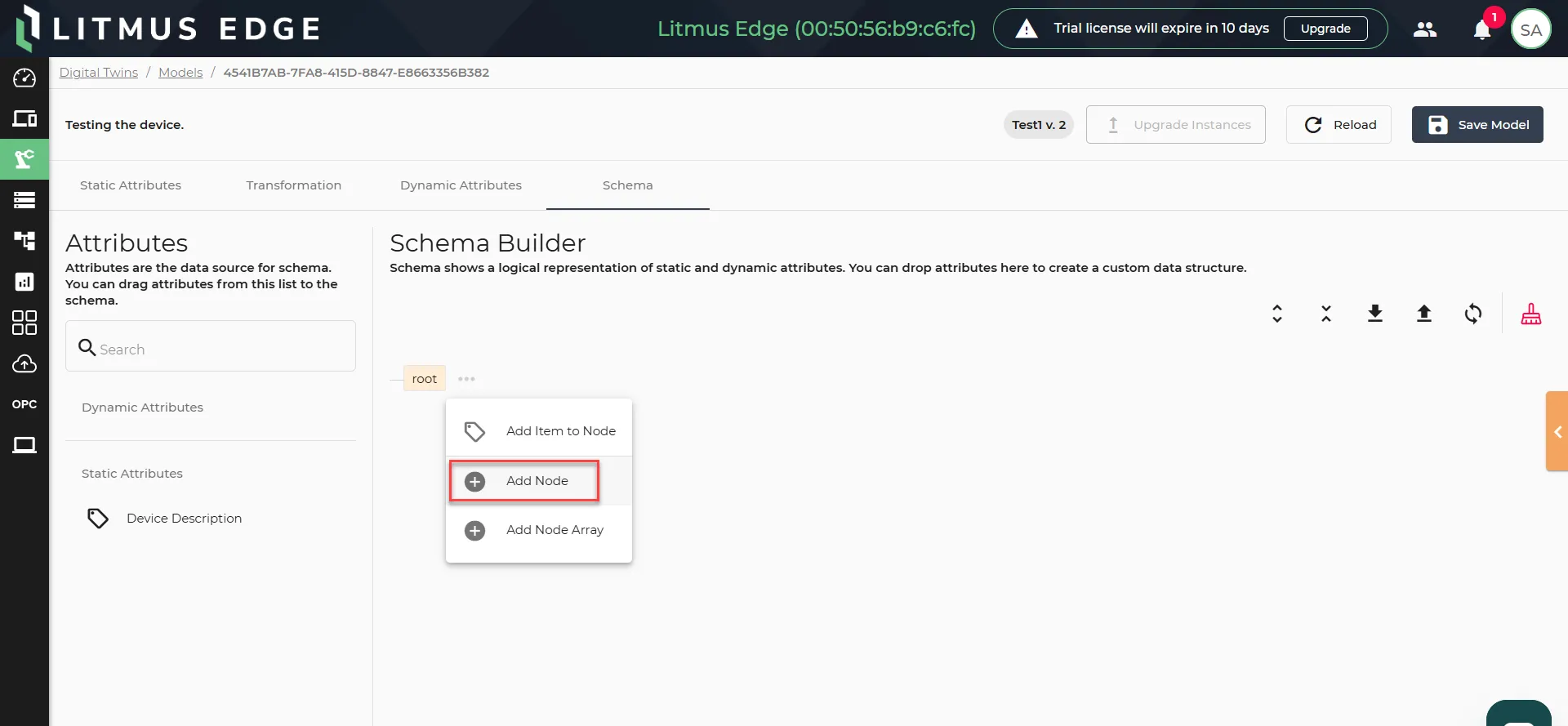The width and height of the screenshot is (1568, 726).
Task: Switch to the Dynamic Attributes tab
Action: tap(461, 185)
